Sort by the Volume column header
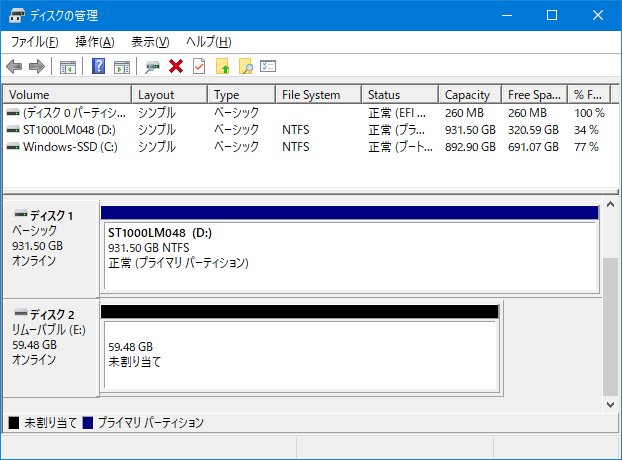The image size is (622, 460). tap(67, 95)
